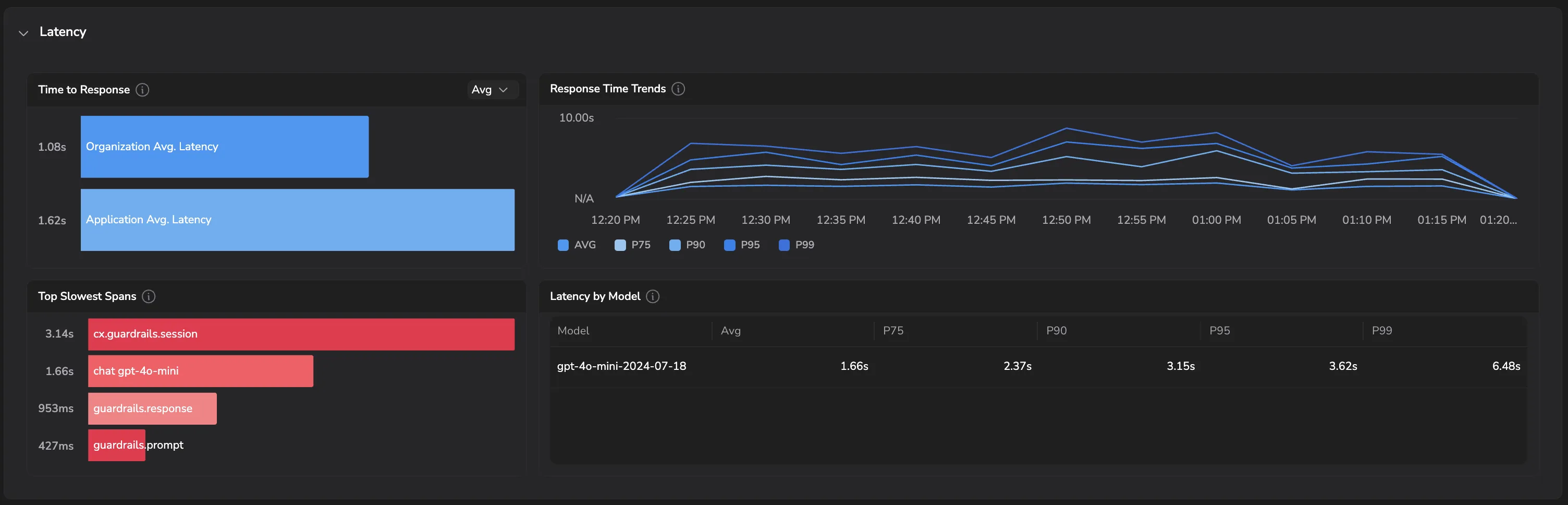Image resolution: width=1568 pixels, height=505 pixels.
Task: Click the 10.00s y-axis label
Action: (x=577, y=117)
